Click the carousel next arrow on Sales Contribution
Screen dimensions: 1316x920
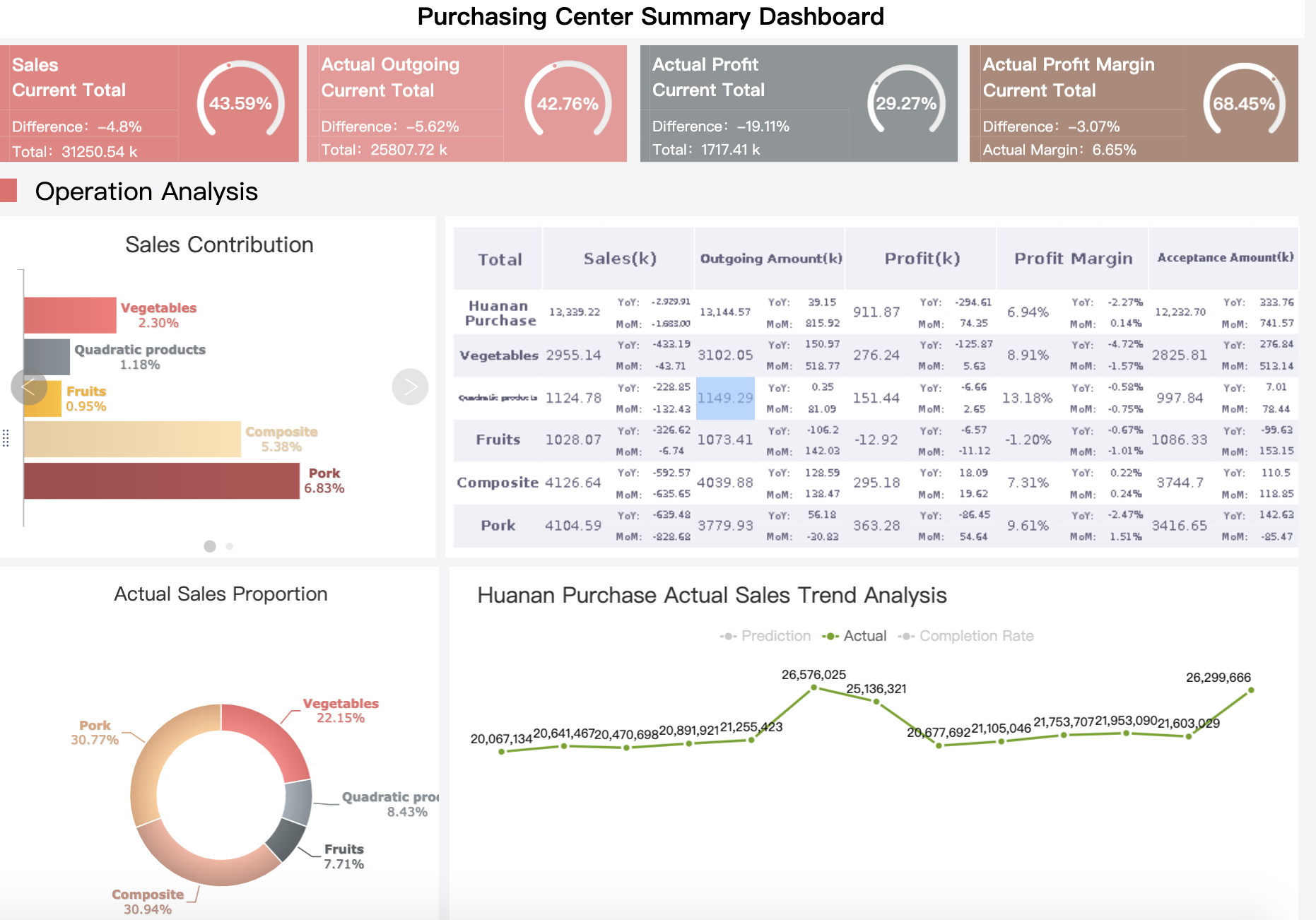click(410, 387)
